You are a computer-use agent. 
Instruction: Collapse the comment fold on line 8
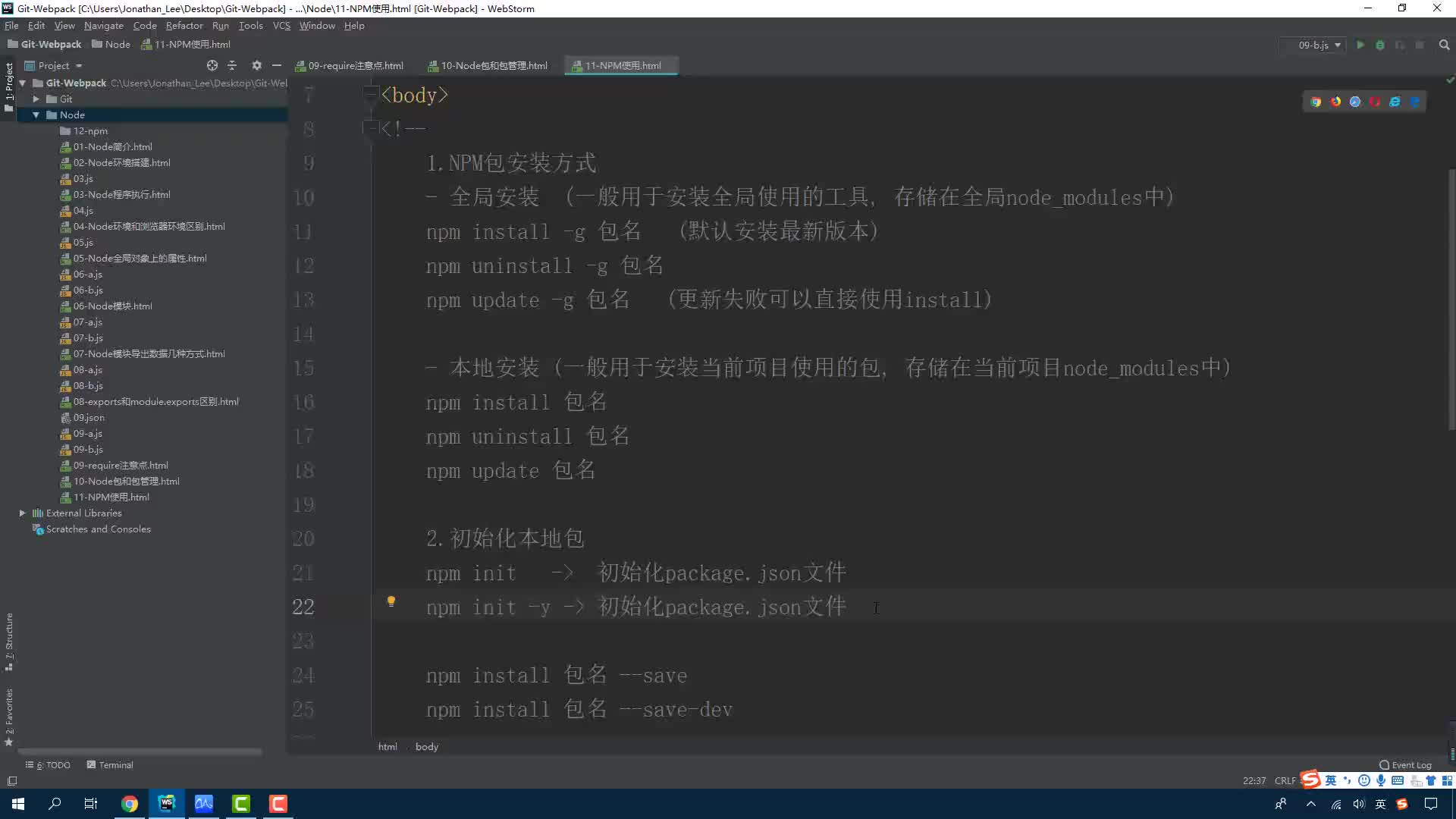371,128
